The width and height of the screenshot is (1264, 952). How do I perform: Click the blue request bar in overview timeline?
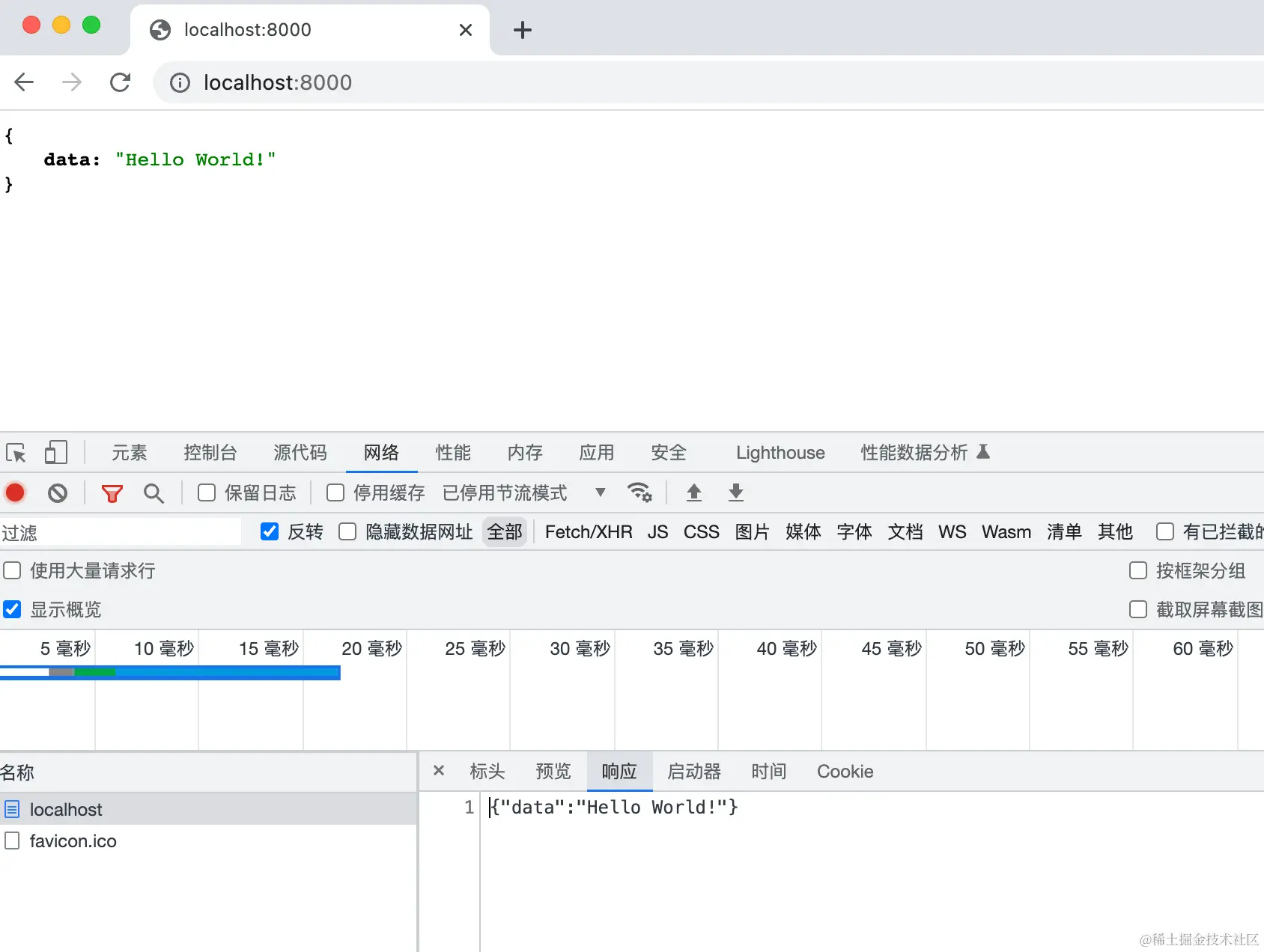[x=170, y=672]
